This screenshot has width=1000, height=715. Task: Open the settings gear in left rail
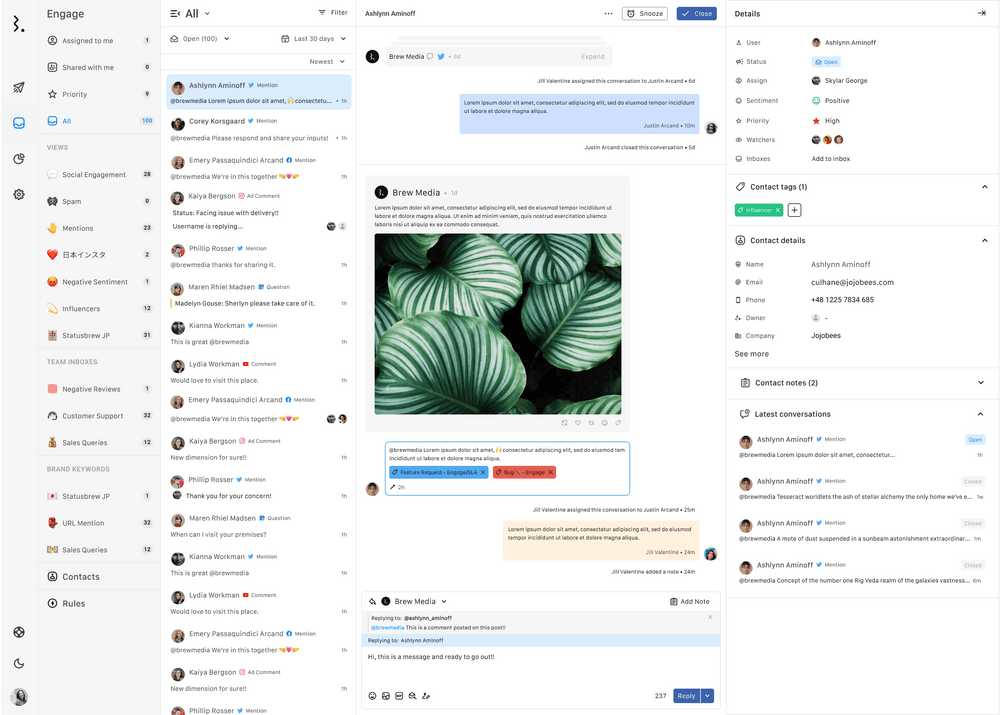[19, 194]
